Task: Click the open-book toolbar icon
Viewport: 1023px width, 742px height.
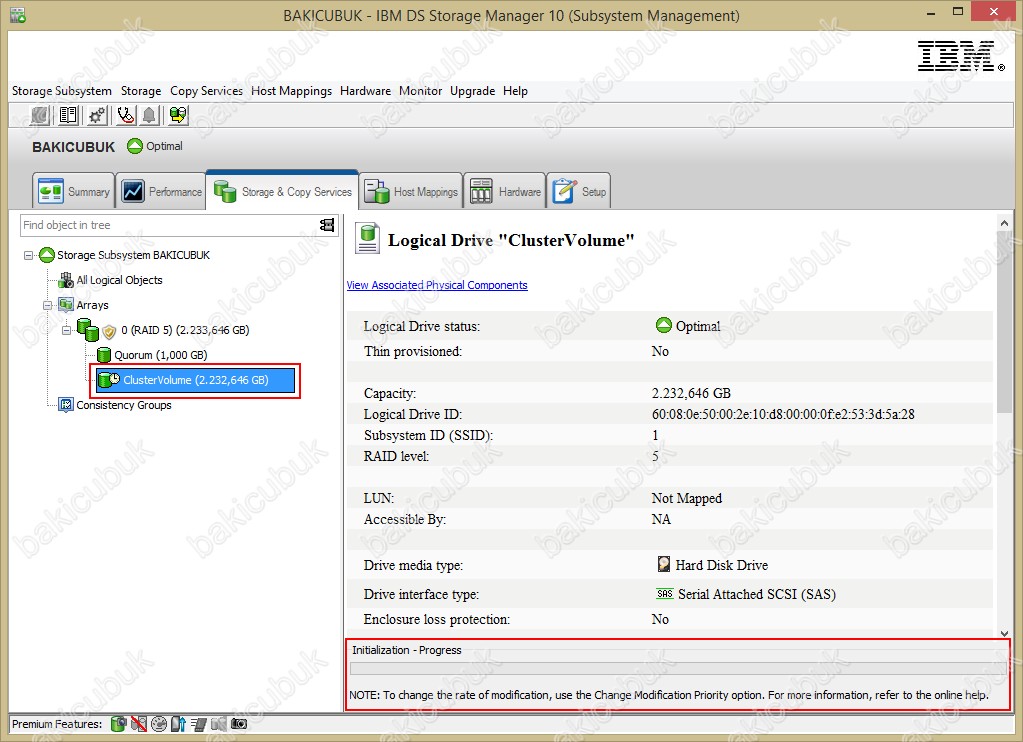Action: 68,116
